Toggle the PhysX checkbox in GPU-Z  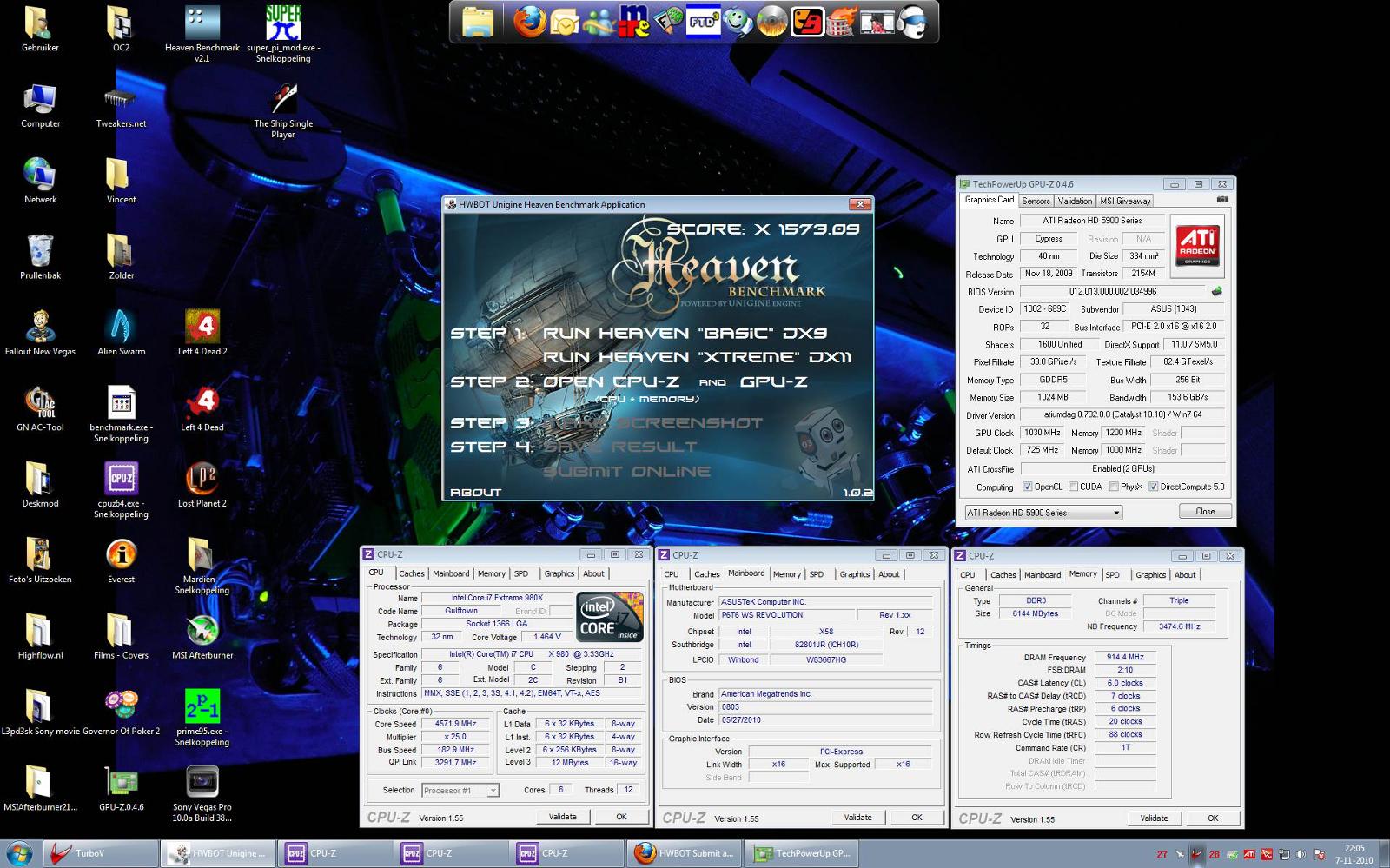[x=1113, y=487]
